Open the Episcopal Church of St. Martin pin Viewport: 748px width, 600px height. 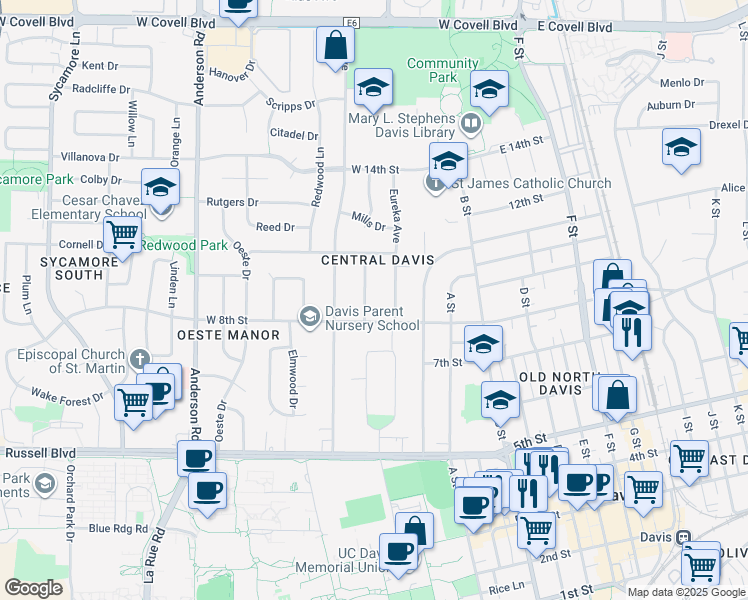141,360
